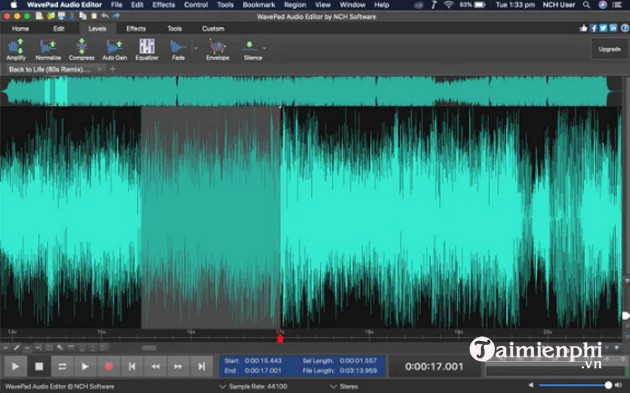Click the Upgrade button
The width and height of the screenshot is (630, 393).
click(x=609, y=49)
